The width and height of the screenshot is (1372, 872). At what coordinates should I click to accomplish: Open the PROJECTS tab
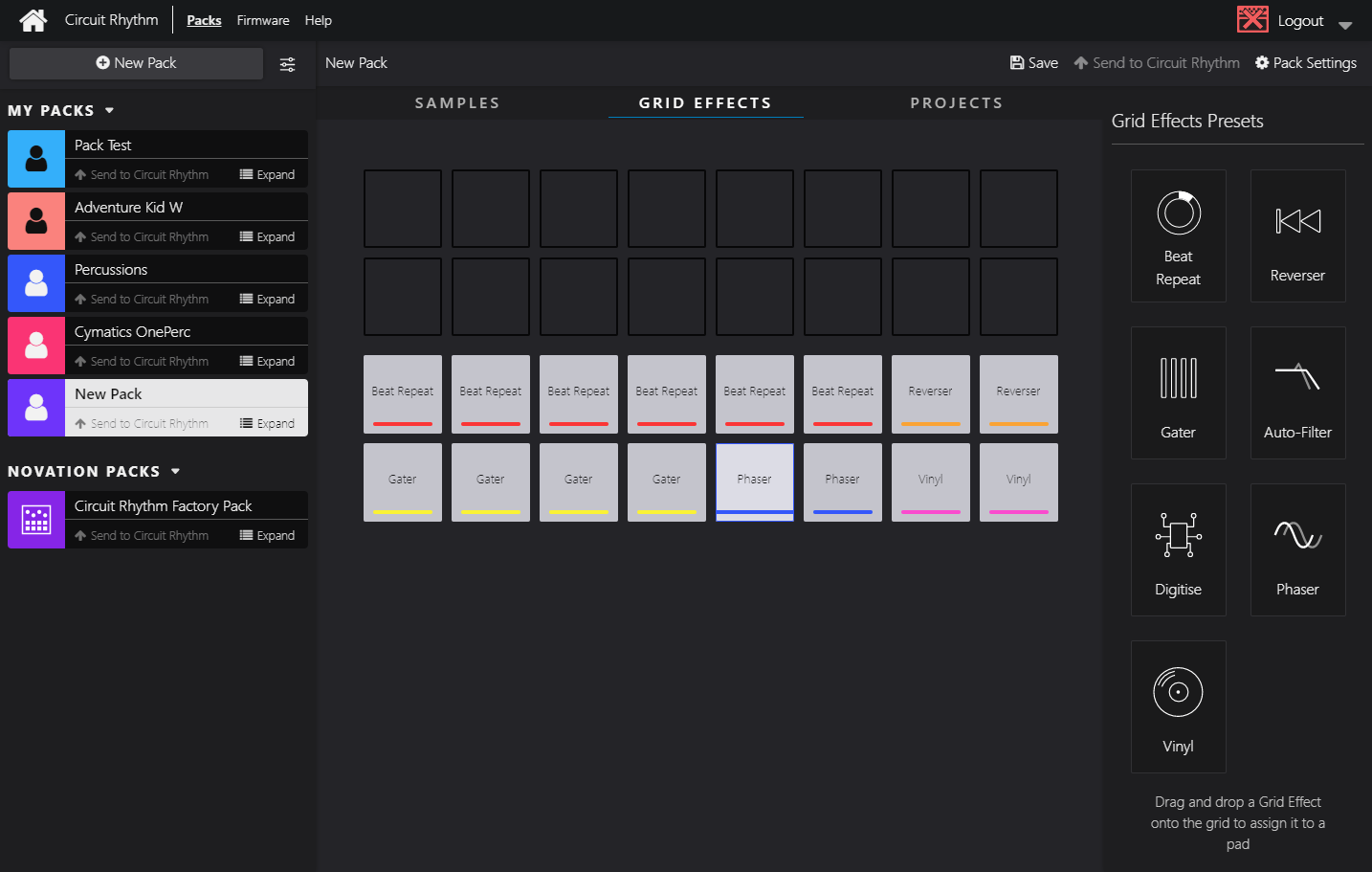(x=957, y=102)
